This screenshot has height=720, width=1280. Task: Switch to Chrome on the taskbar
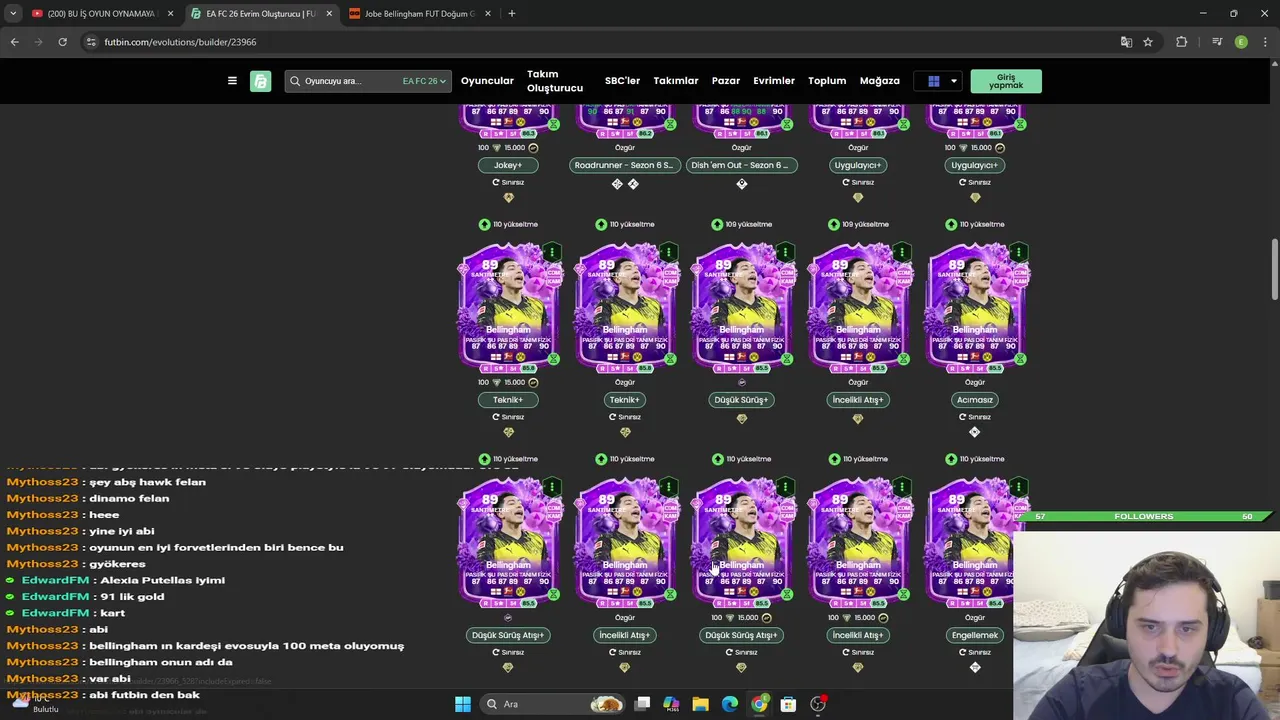pos(759,704)
